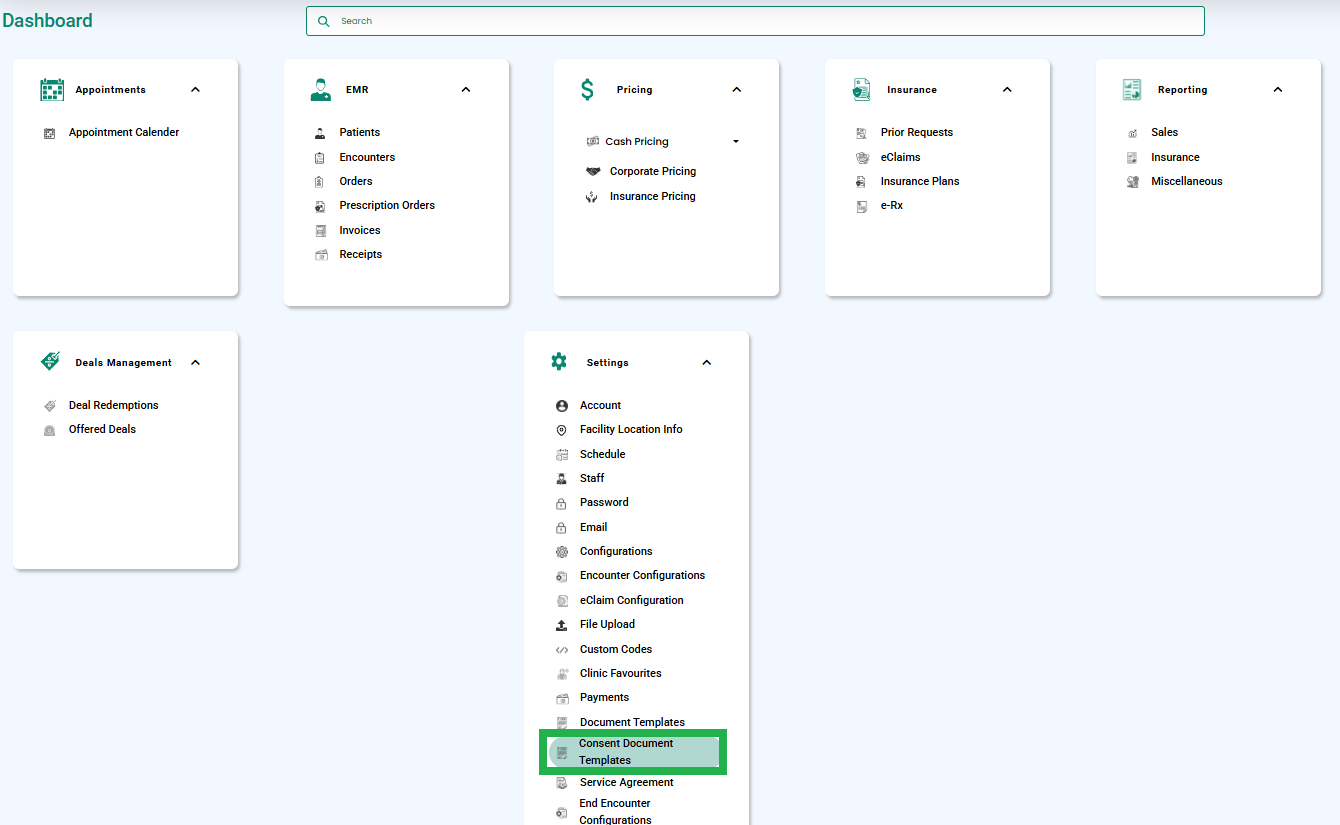This screenshot has width=1340, height=825.
Task: Open Clinic Favourites
Action: click(x=621, y=674)
